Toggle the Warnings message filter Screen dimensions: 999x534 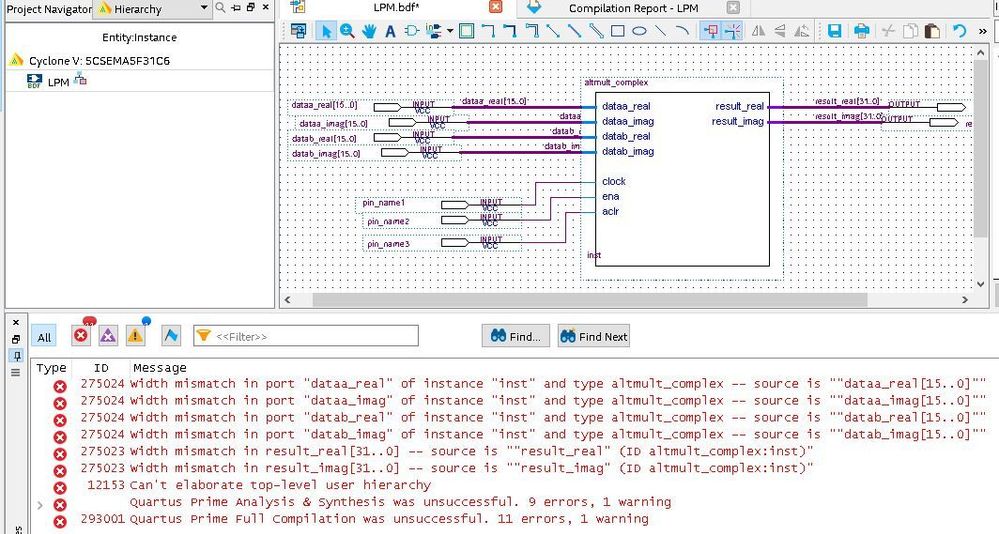135,336
